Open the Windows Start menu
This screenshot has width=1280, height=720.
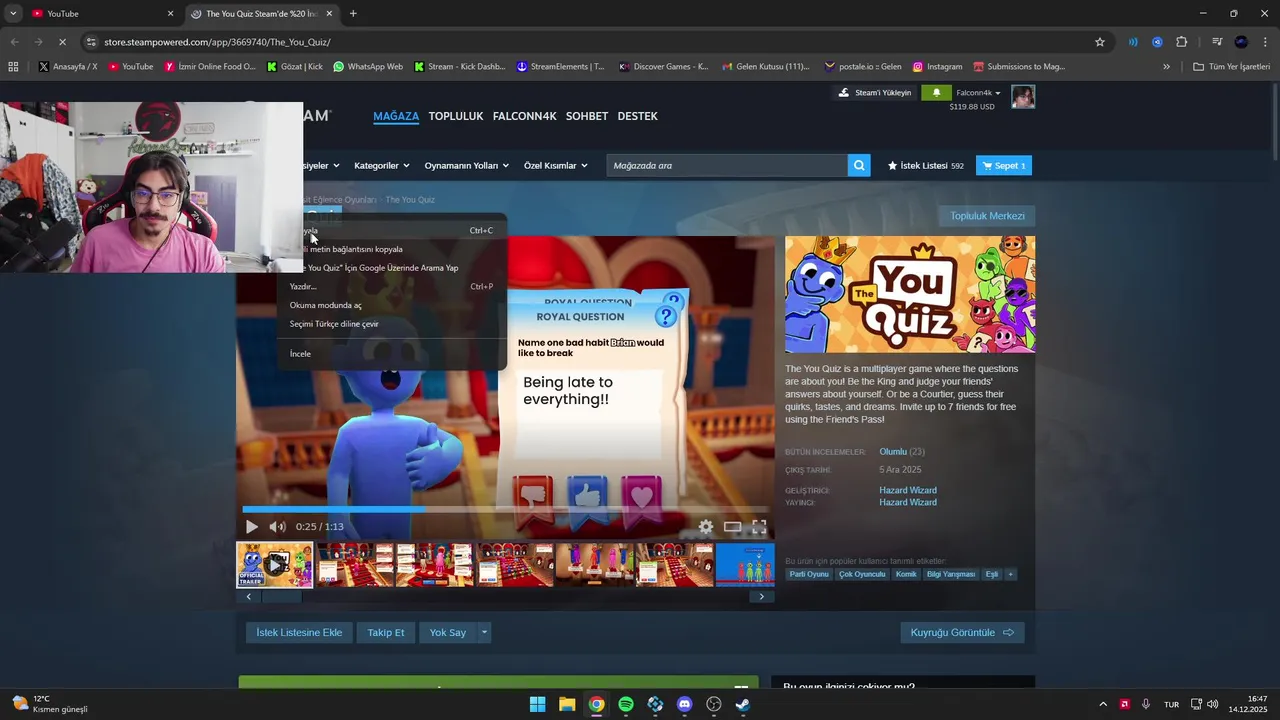pos(537,704)
